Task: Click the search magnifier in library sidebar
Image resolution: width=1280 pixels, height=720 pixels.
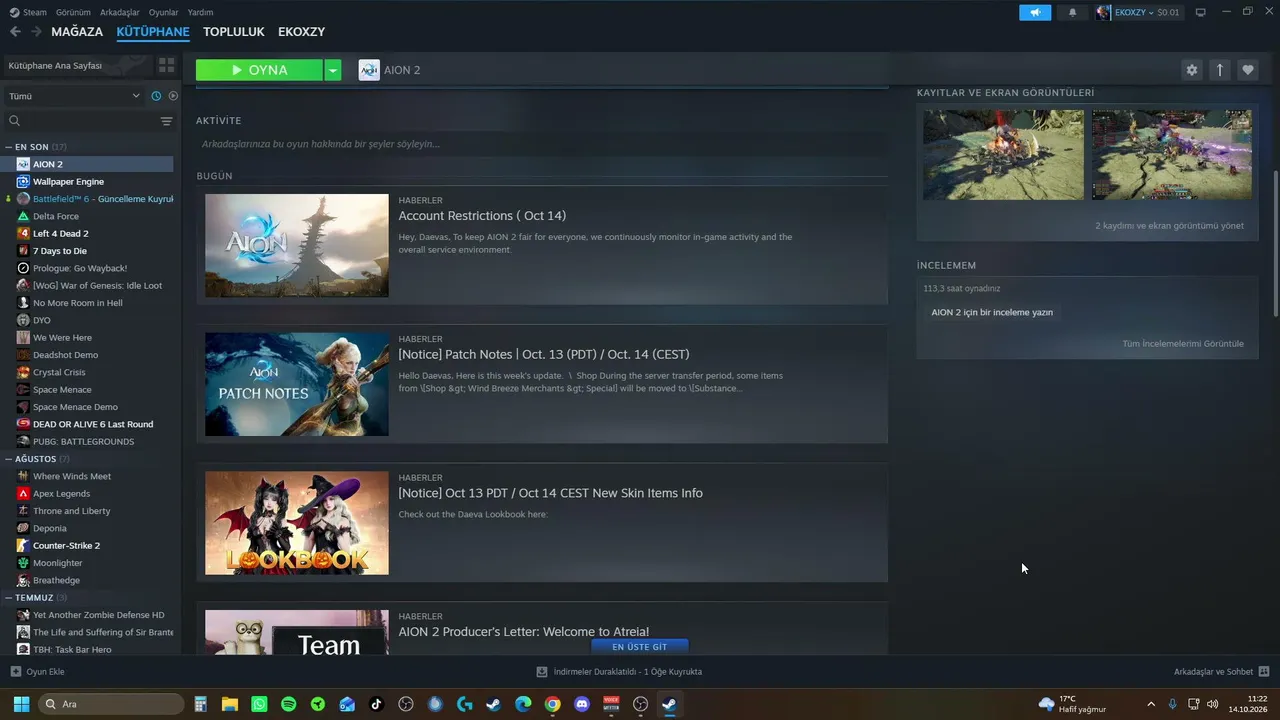Action: pos(14,121)
